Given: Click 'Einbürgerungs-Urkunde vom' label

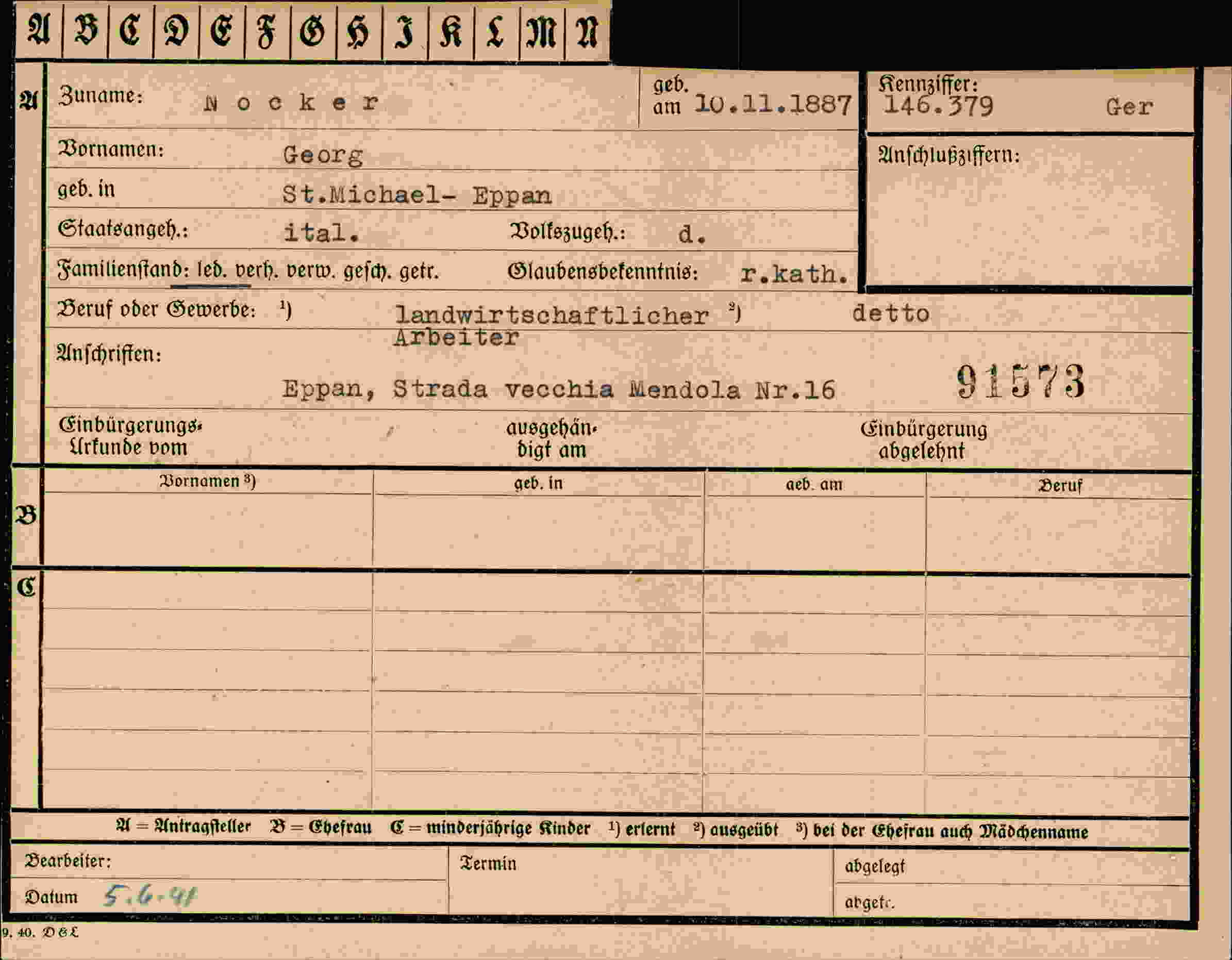Looking at the screenshot, I should 130,437.
